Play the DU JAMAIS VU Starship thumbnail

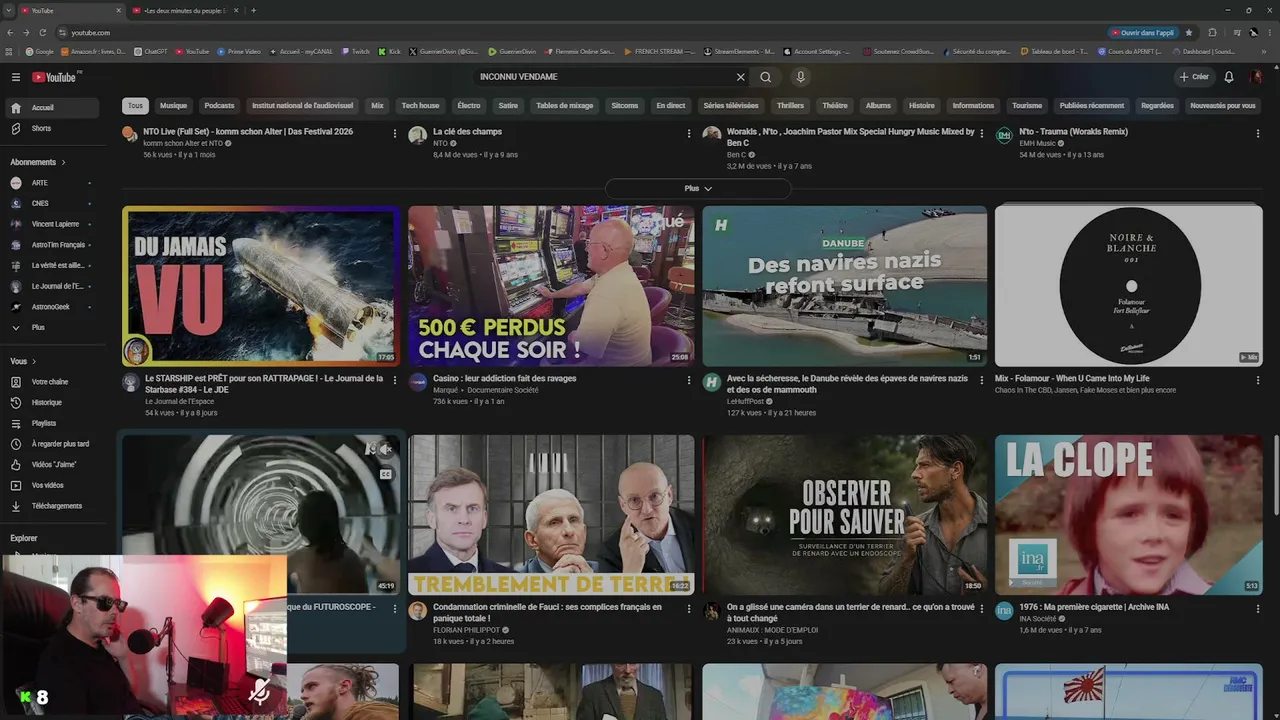[261, 286]
